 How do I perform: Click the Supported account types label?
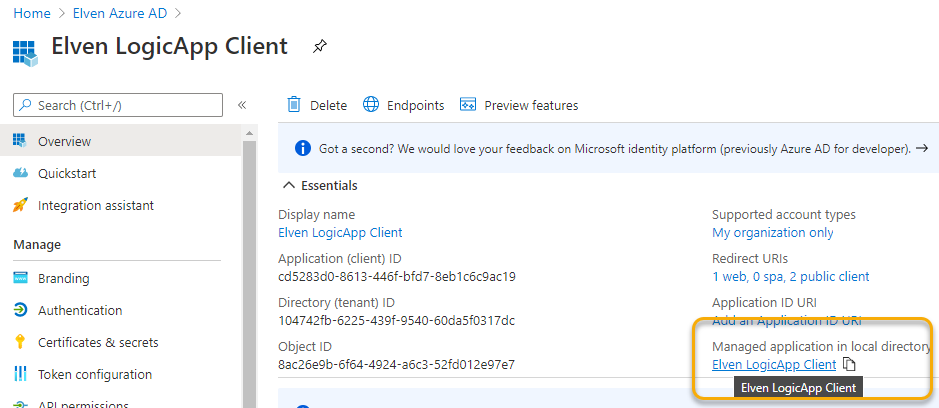pyautogui.click(x=784, y=214)
